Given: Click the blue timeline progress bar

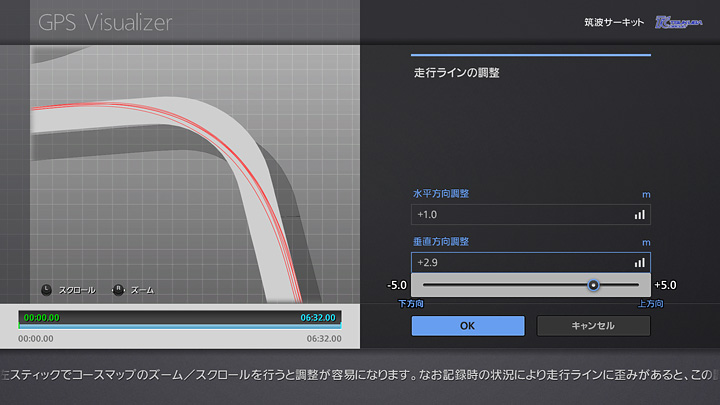Looking at the screenshot, I should [180, 326].
